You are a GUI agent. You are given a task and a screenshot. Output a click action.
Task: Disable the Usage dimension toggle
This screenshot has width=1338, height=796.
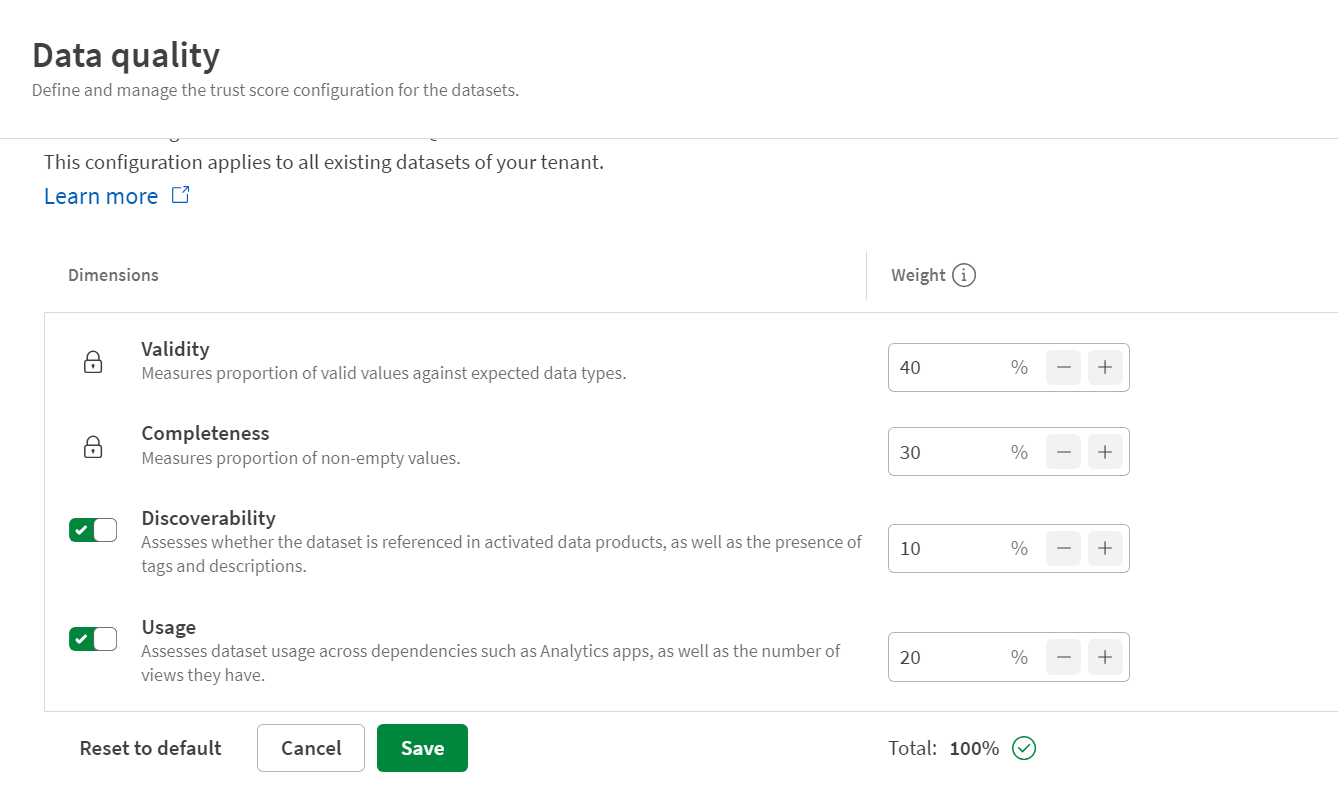[93, 638]
